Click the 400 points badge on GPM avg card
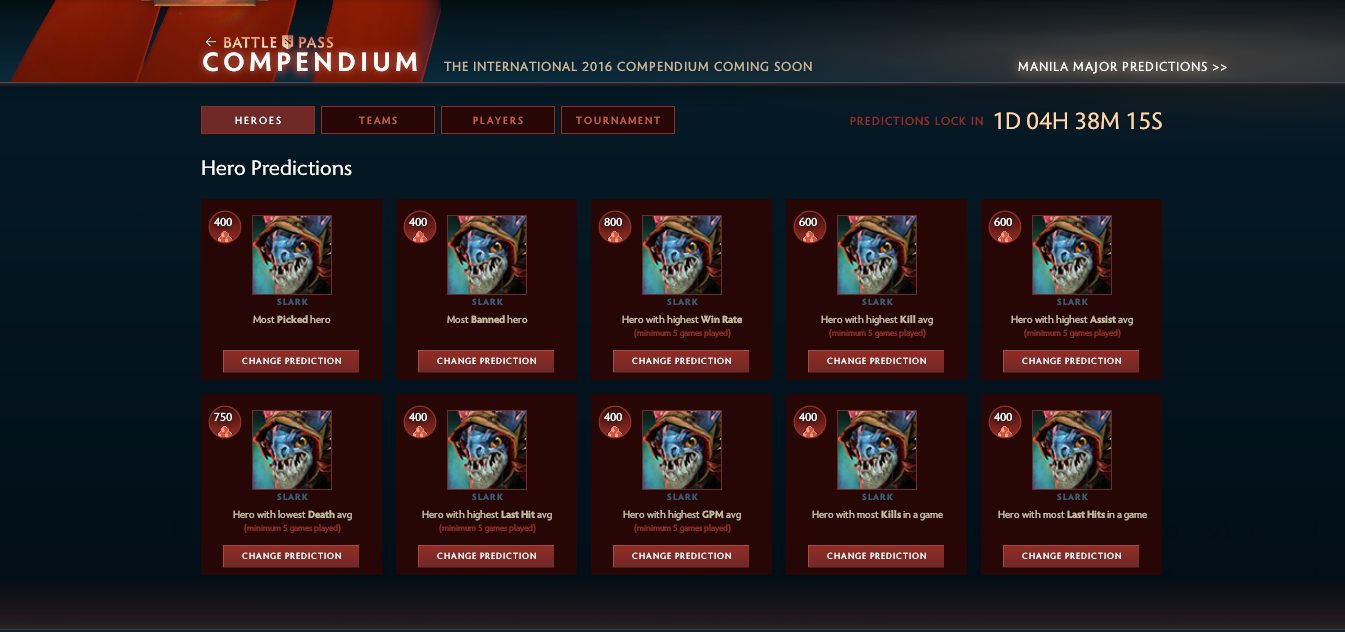The image size is (1345, 632). coord(614,422)
